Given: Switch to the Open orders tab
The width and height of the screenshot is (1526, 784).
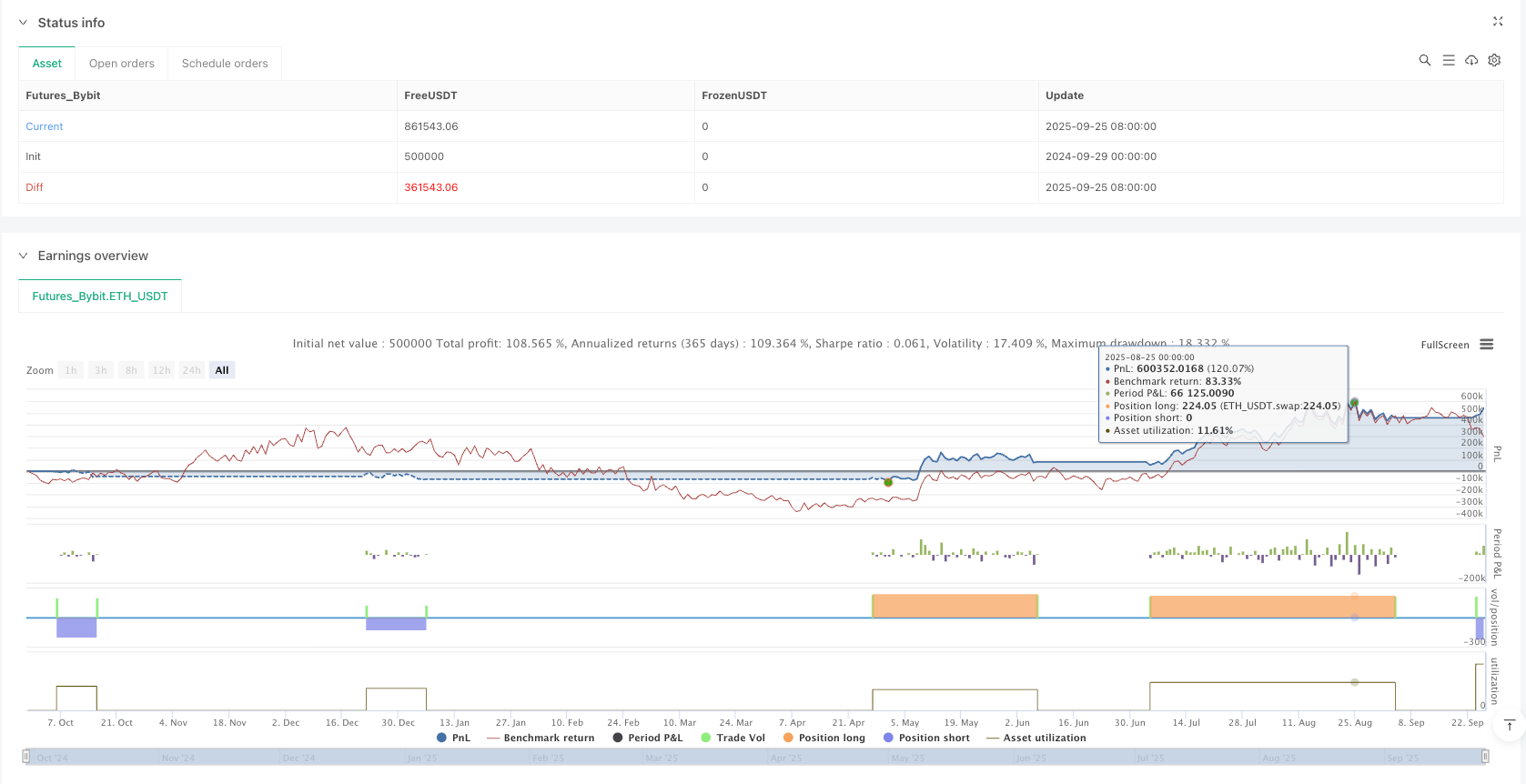Looking at the screenshot, I should pyautogui.click(x=122, y=64).
